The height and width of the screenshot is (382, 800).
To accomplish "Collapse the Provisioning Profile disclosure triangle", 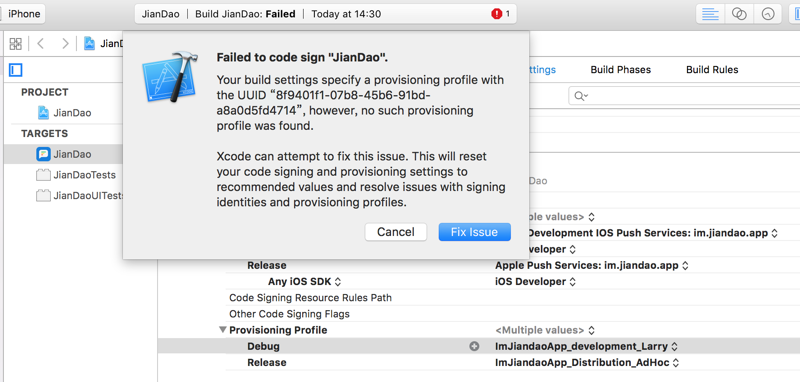I will [222, 330].
